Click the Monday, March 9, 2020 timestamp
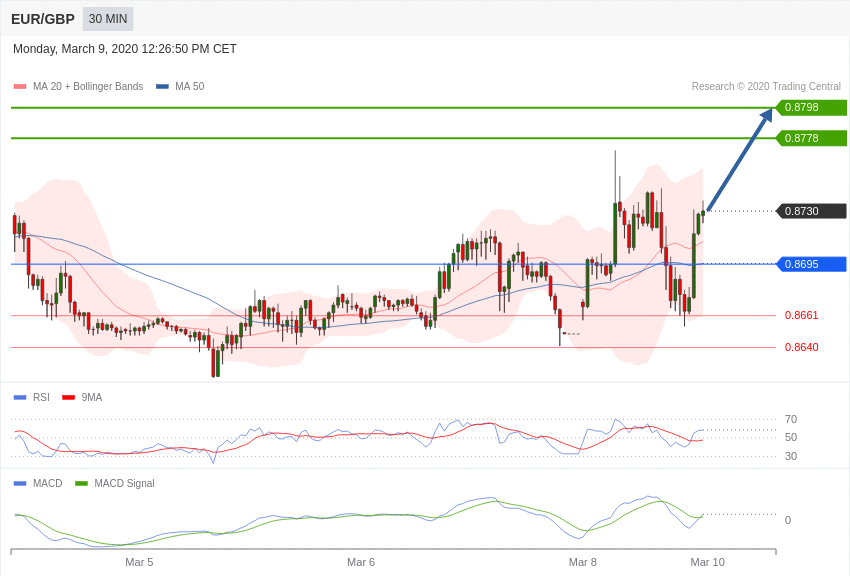 [125, 49]
